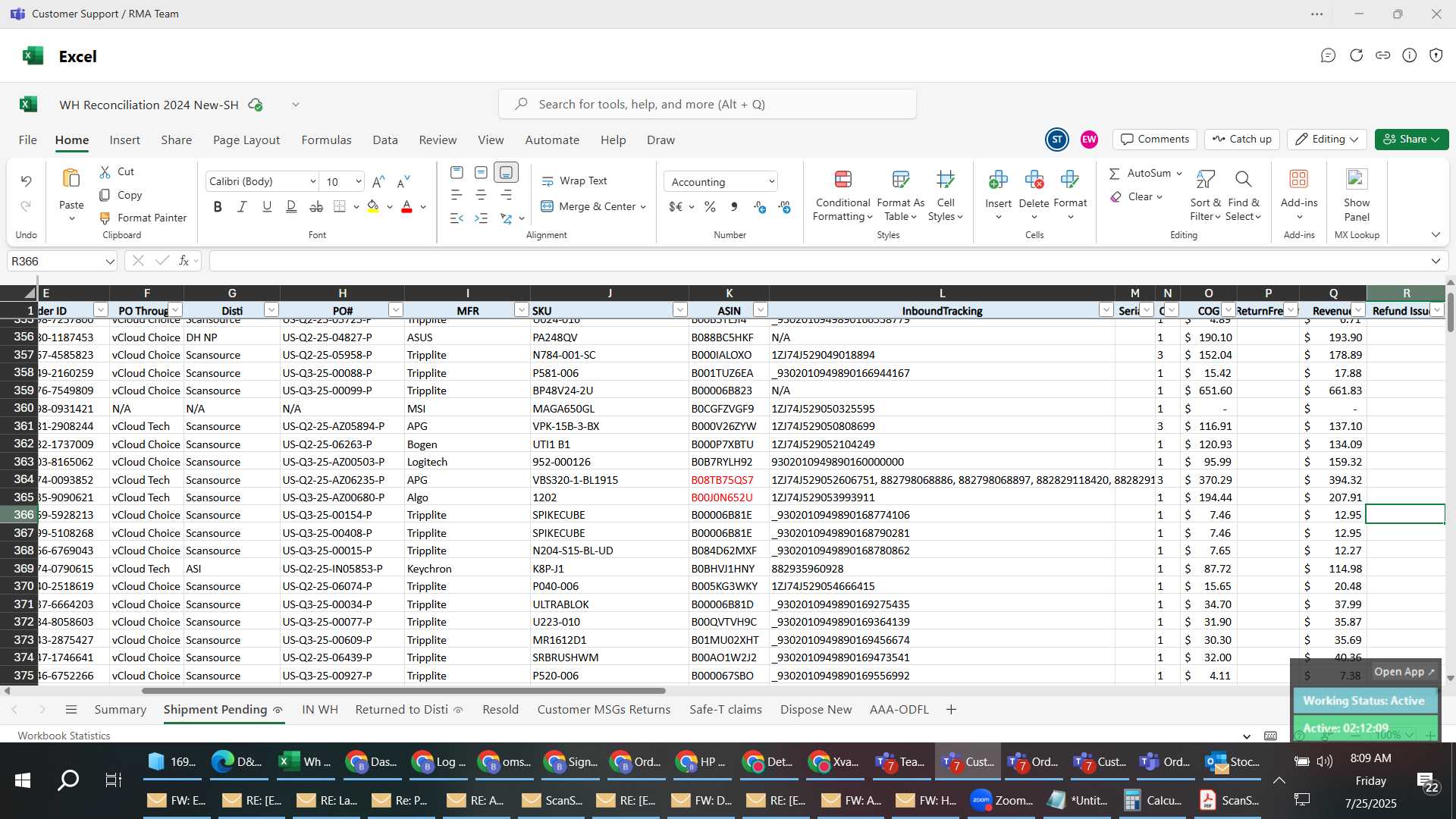1456x819 pixels.
Task: Click the Paste clipboard icon
Action: [71, 179]
